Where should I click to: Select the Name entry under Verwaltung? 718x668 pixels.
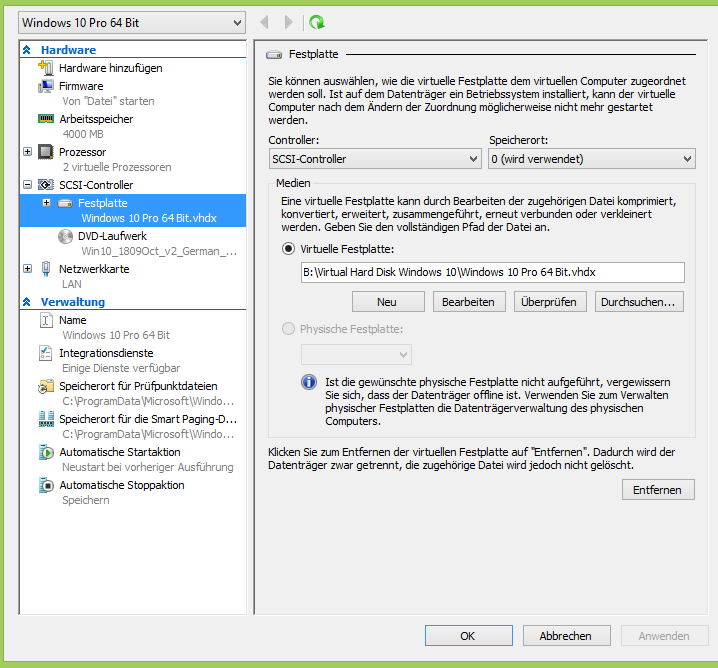(72, 320)
